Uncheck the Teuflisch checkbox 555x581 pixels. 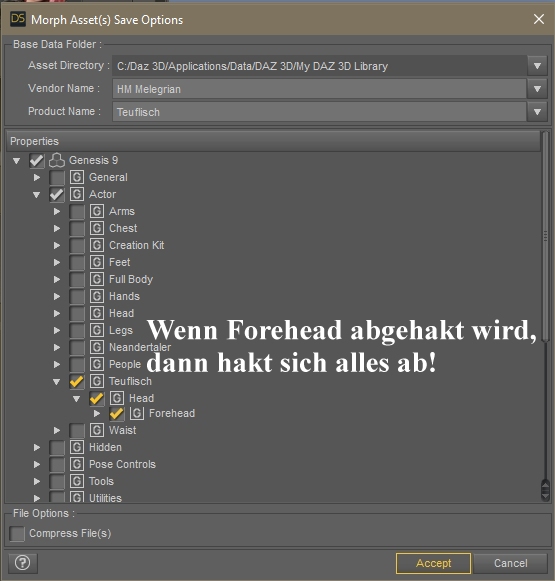tap(77, 382)
